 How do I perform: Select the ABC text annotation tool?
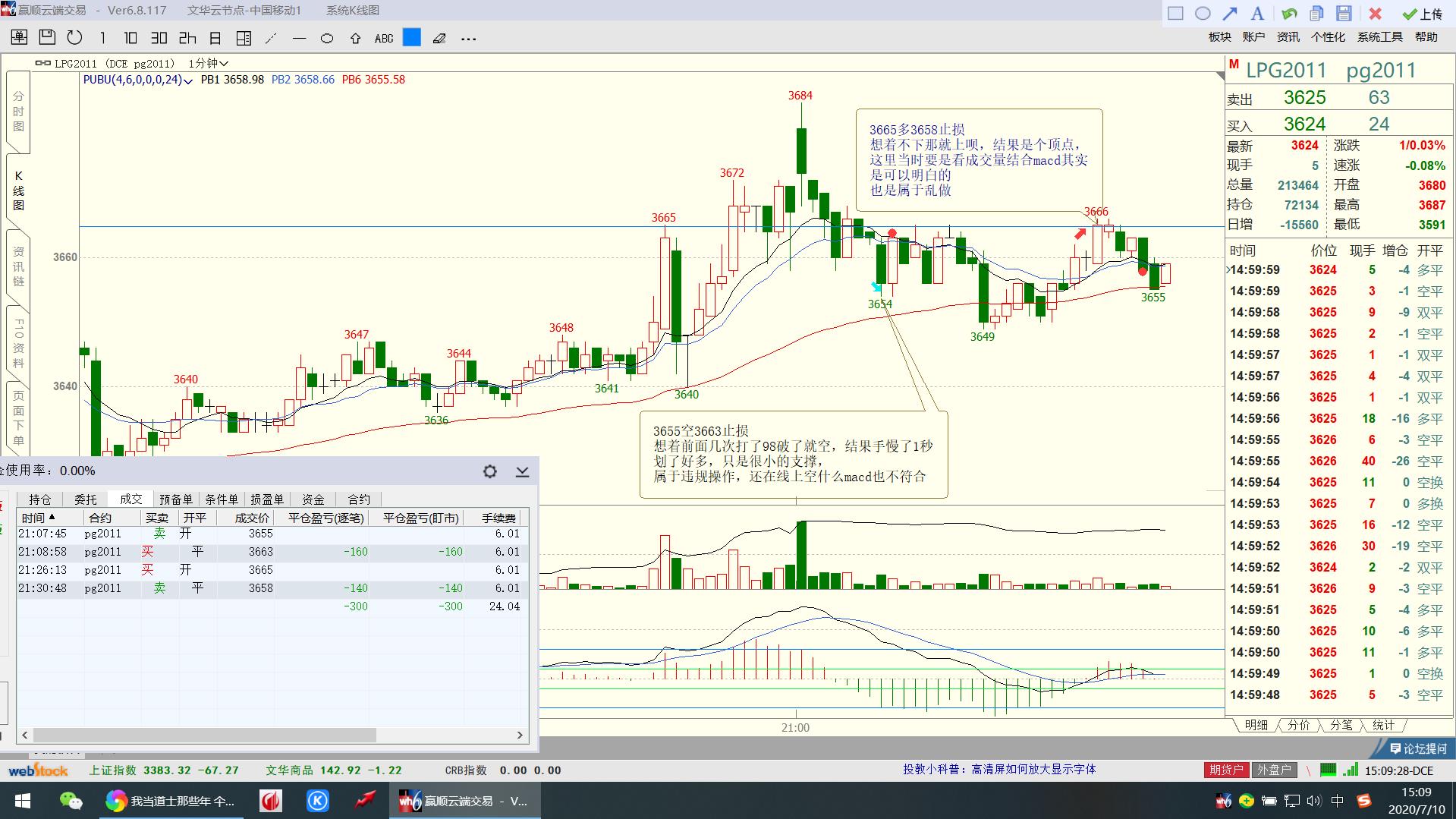coord(384,38)
